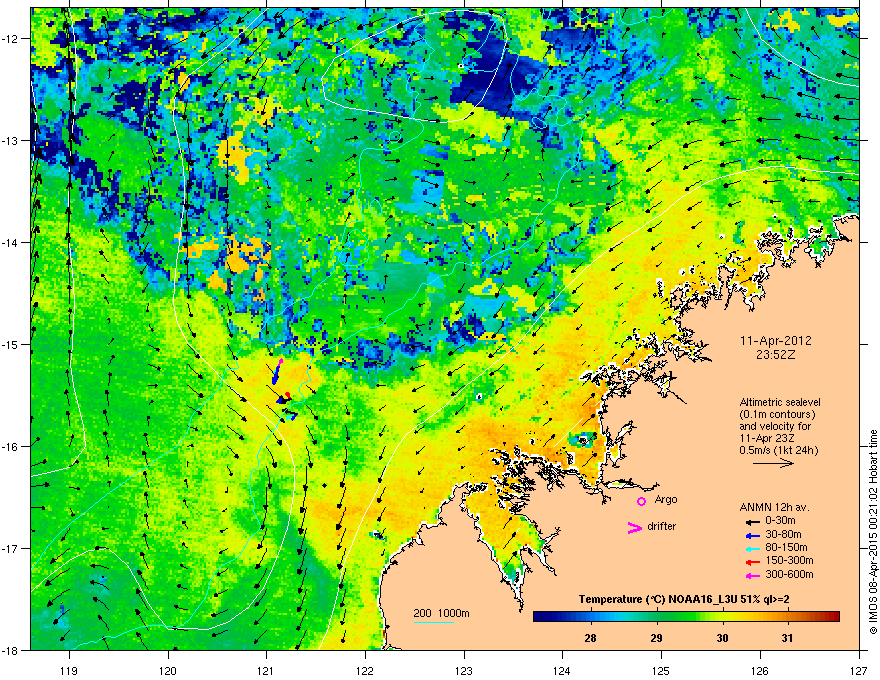Click the '200 1000m' bathymetry label
The height and width of the screenshot is (680, 880).
(x=441, y=613)
